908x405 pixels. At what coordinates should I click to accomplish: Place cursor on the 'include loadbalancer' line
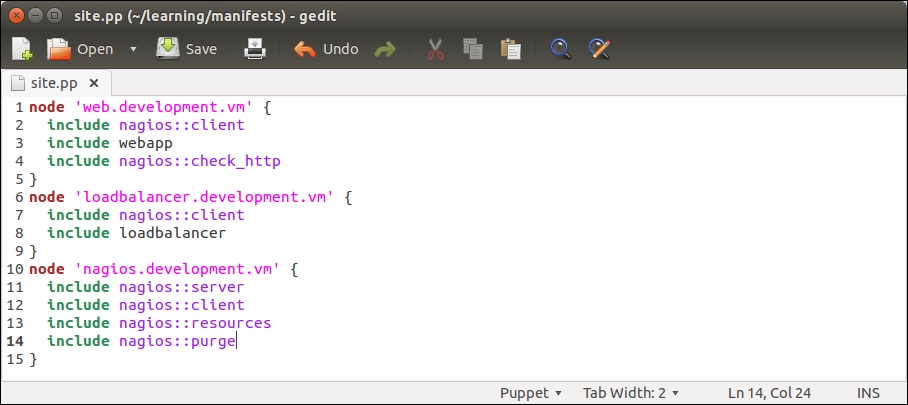pos(136,233)
